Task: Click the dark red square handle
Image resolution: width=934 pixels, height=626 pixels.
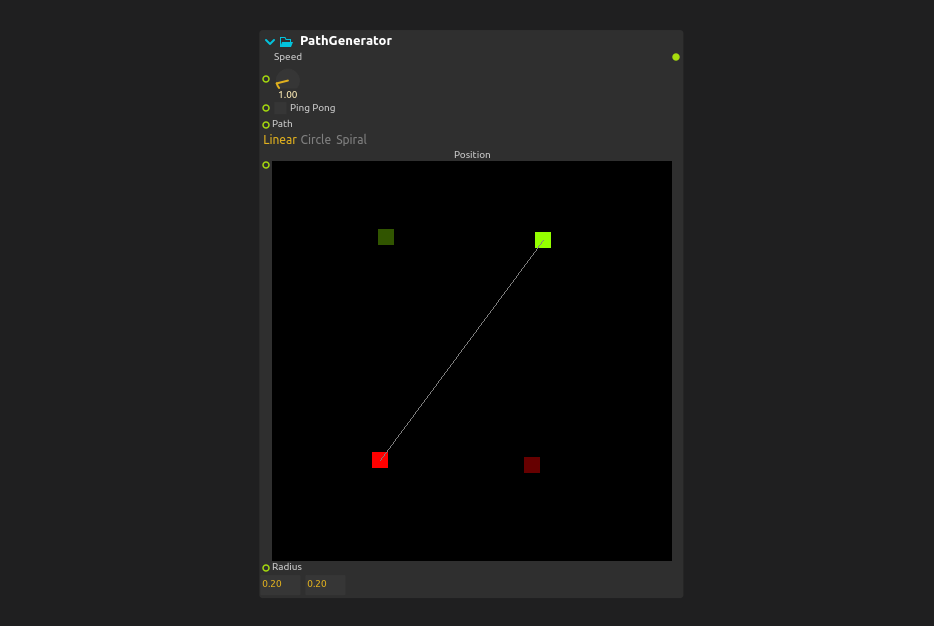Action: click(x=532, y=465)
